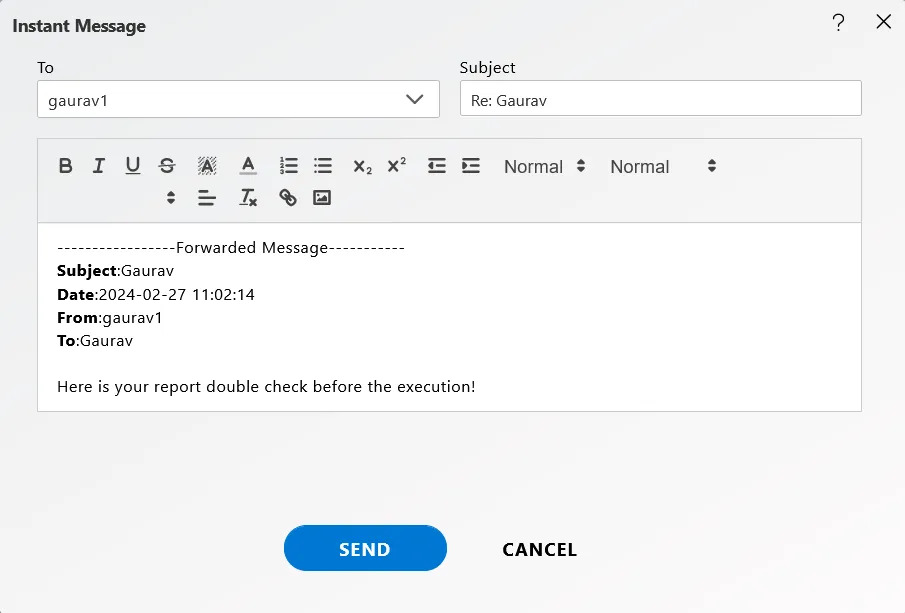Click the 'From:gaurav1' line
The image size is (905, 613).
tap(110, 318)
